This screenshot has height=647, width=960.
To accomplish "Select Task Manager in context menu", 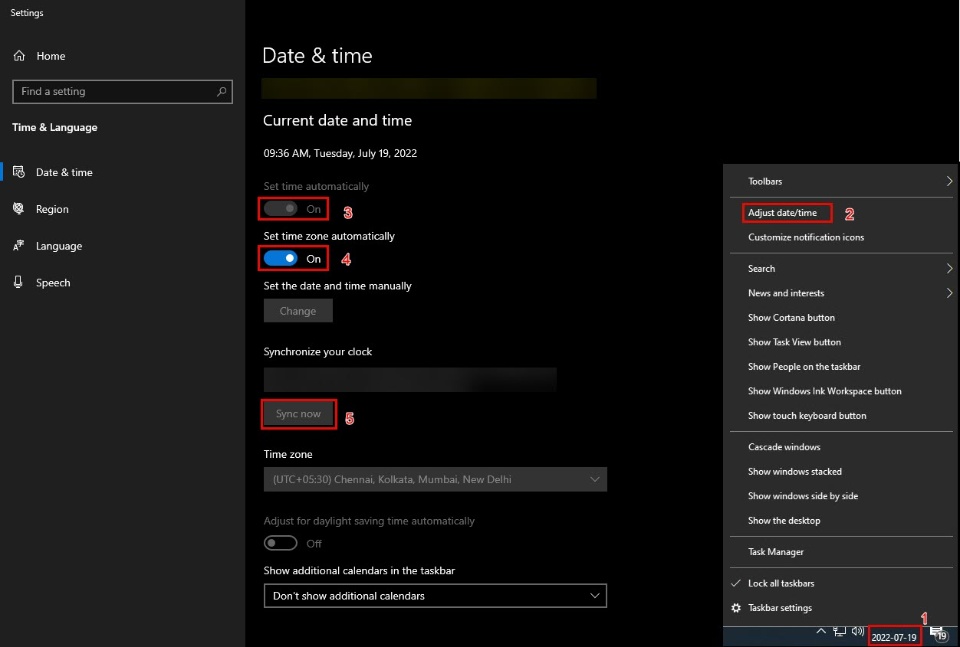I will [x=776, y=552].
